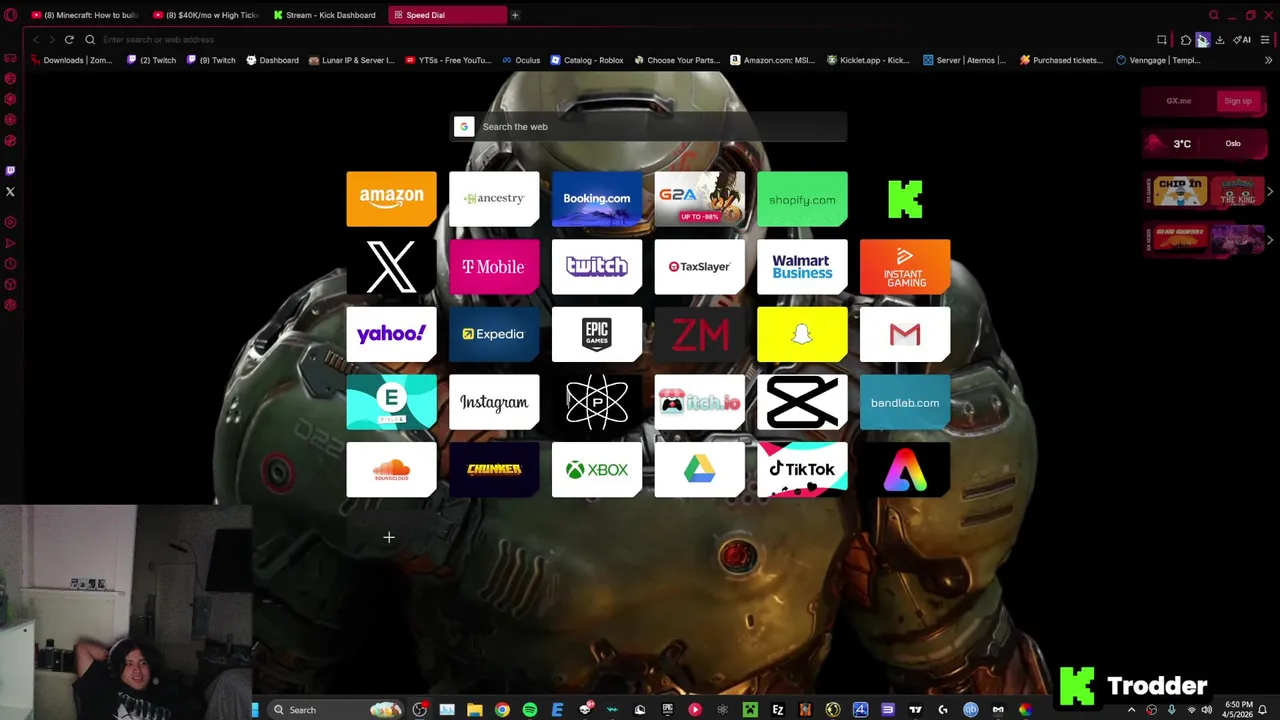Open the Oculus bookmark
Viewport: 1280px width, 720px height.
click(521, 60)
